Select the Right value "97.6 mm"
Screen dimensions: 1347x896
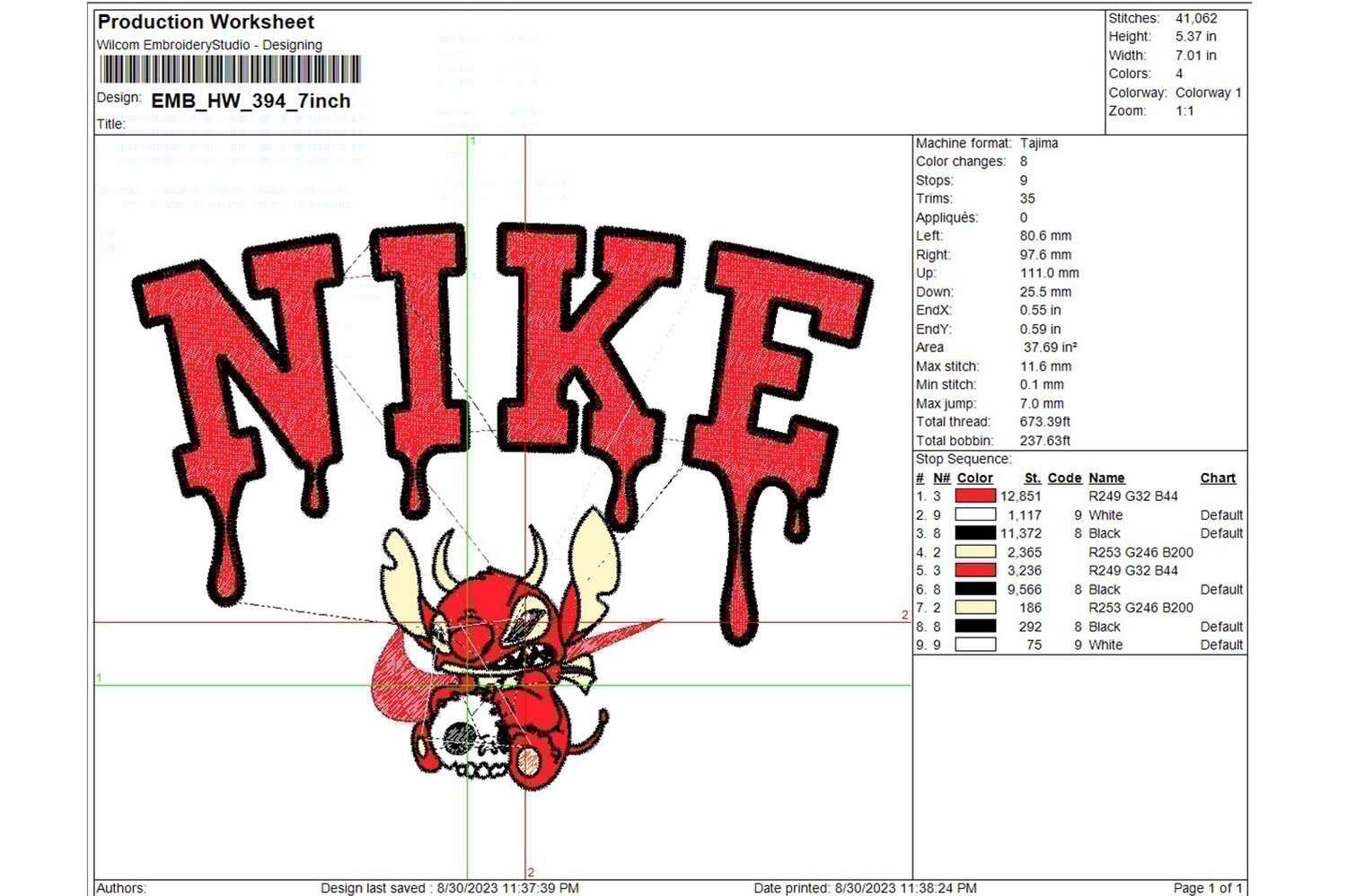1045,255
